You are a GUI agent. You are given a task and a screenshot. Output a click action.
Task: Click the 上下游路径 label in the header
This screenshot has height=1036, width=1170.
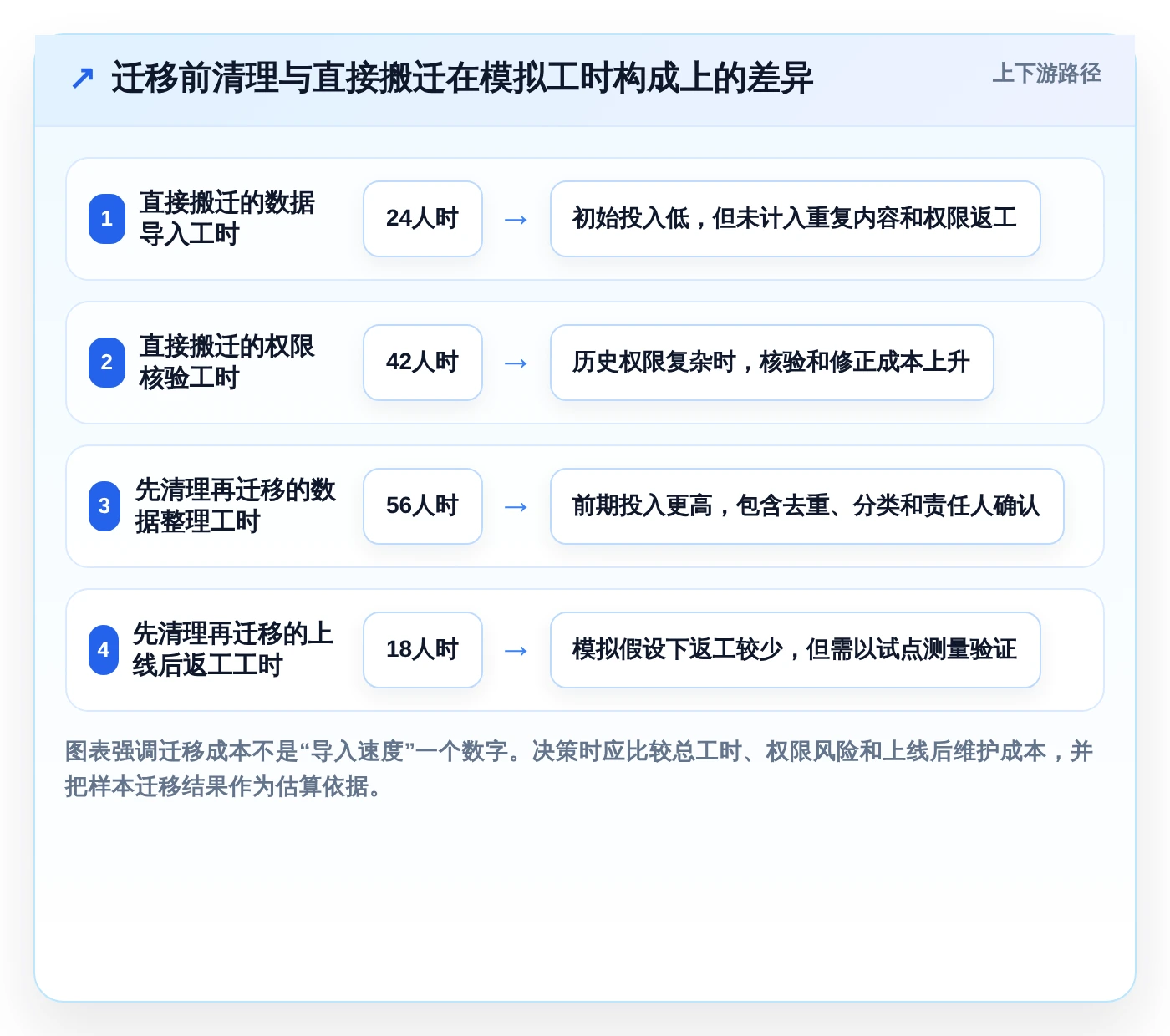(1046, 74)
